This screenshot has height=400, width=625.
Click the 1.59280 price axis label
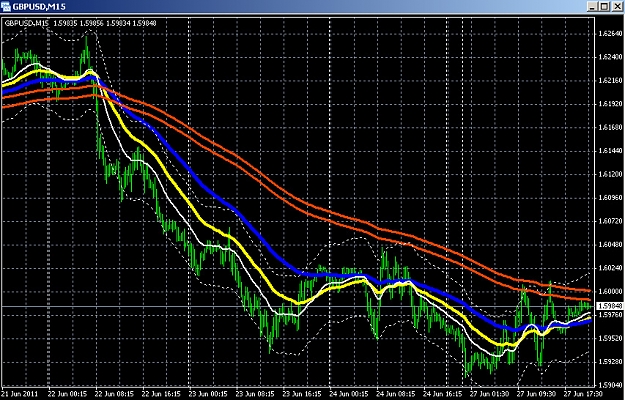point(610,362)
